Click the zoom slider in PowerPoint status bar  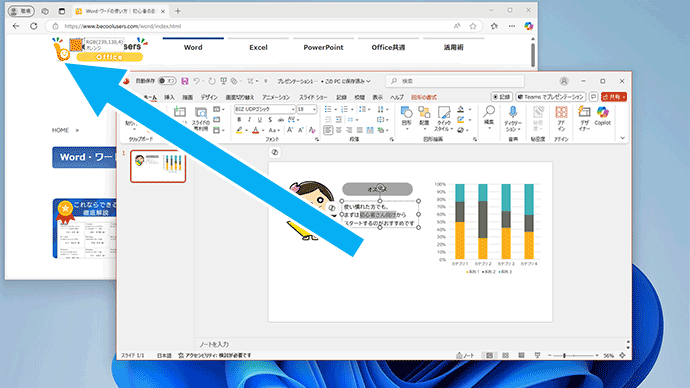[x=573, y=355]
